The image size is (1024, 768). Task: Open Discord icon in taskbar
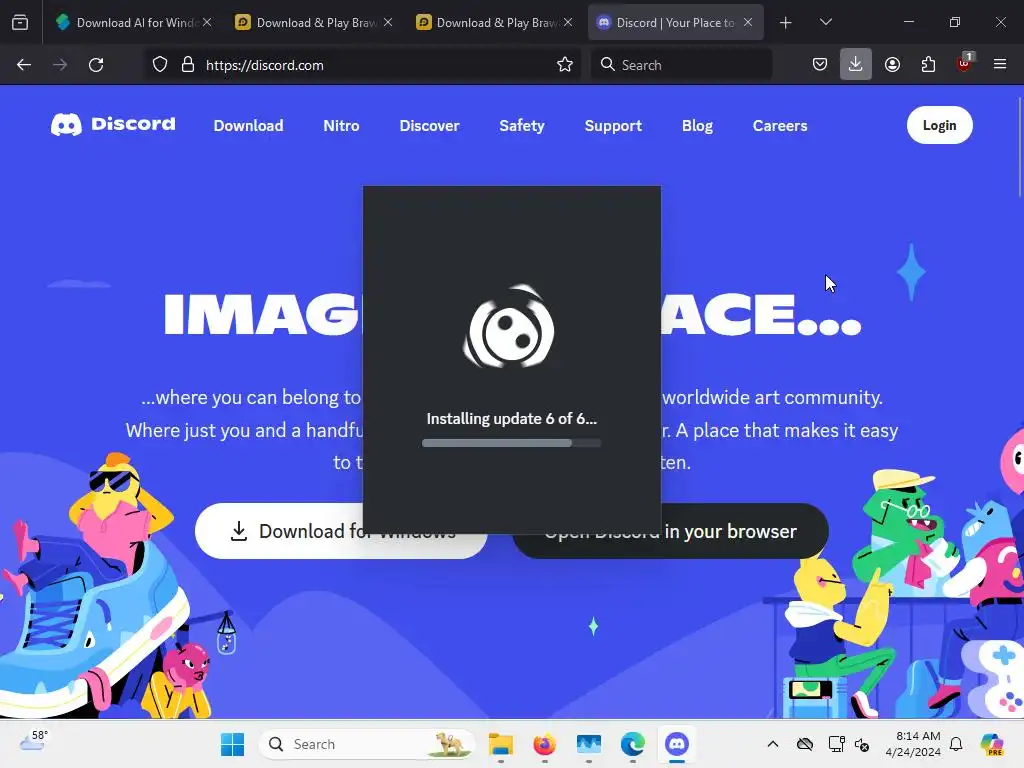click(x=677, y=744)
